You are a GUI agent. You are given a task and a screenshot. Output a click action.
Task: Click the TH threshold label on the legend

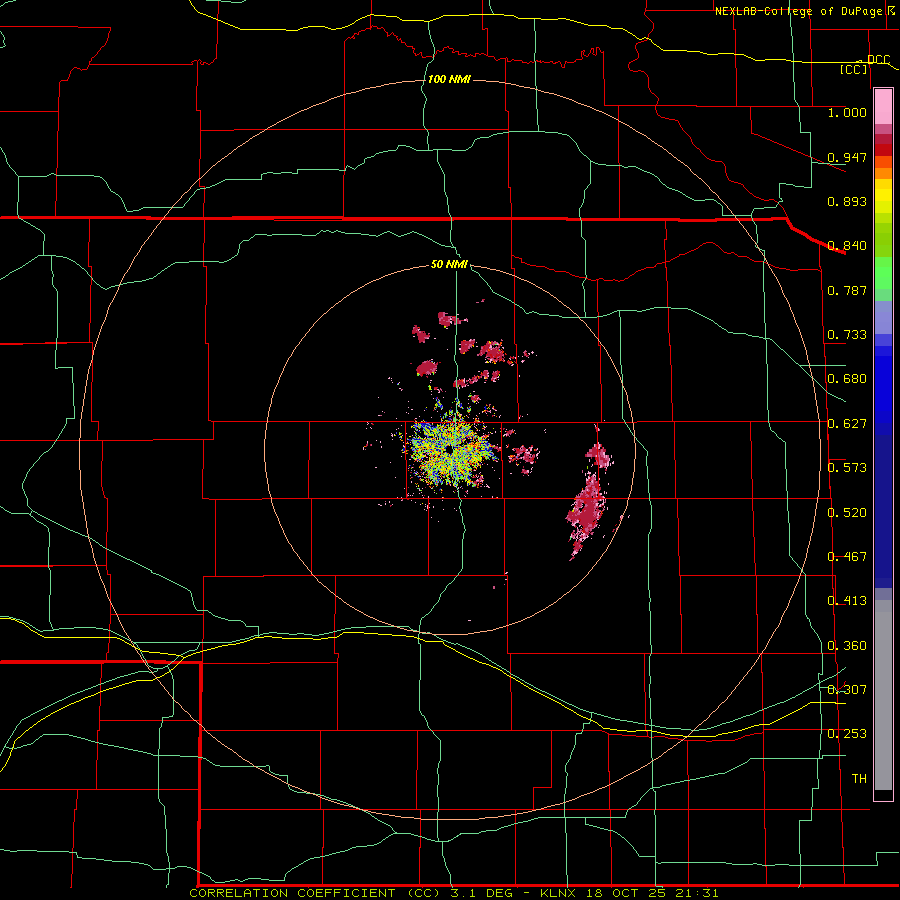859,778
